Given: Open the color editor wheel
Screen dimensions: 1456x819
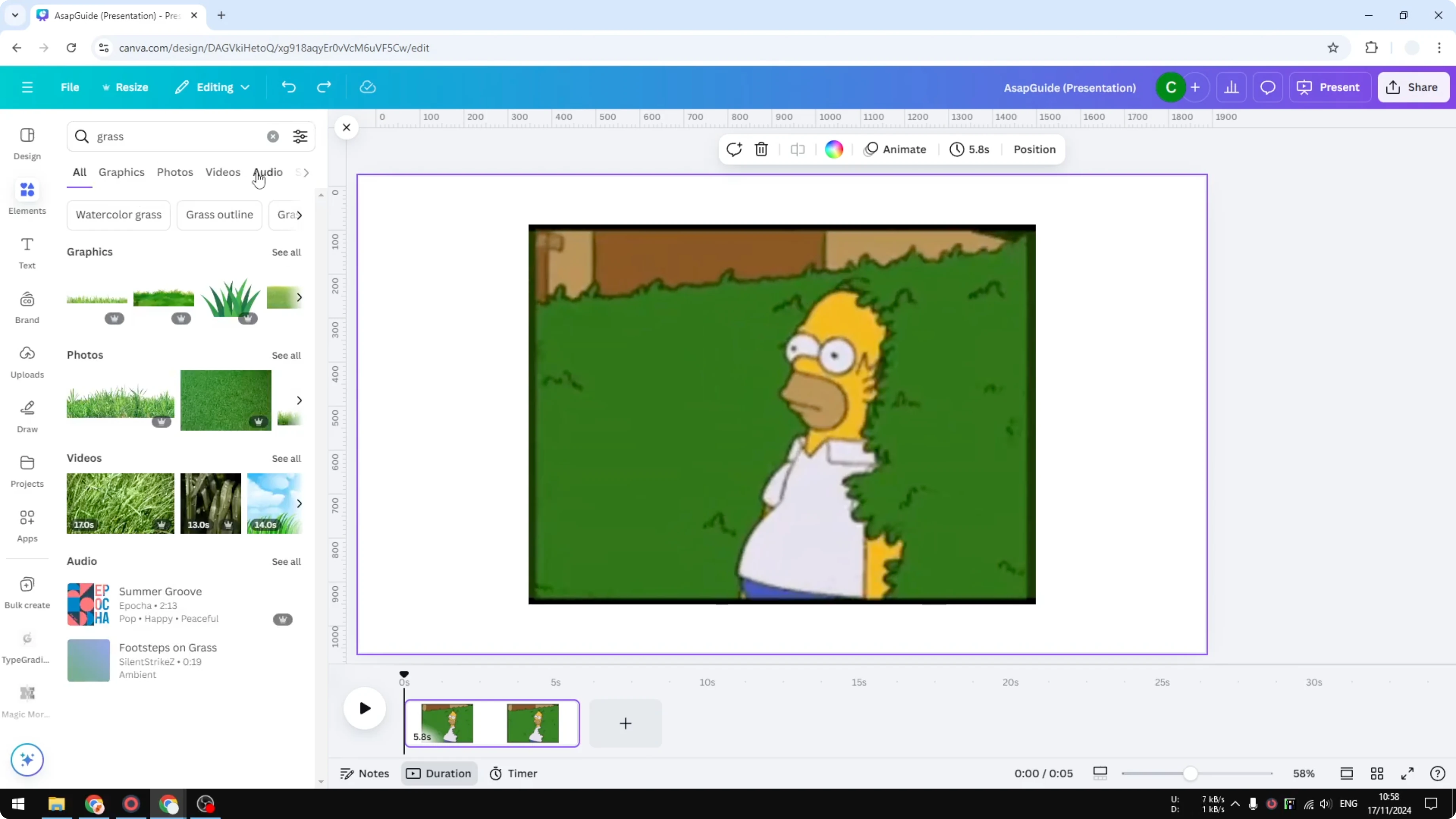Looking at the screenshot, I should click(x=834, y=149).
